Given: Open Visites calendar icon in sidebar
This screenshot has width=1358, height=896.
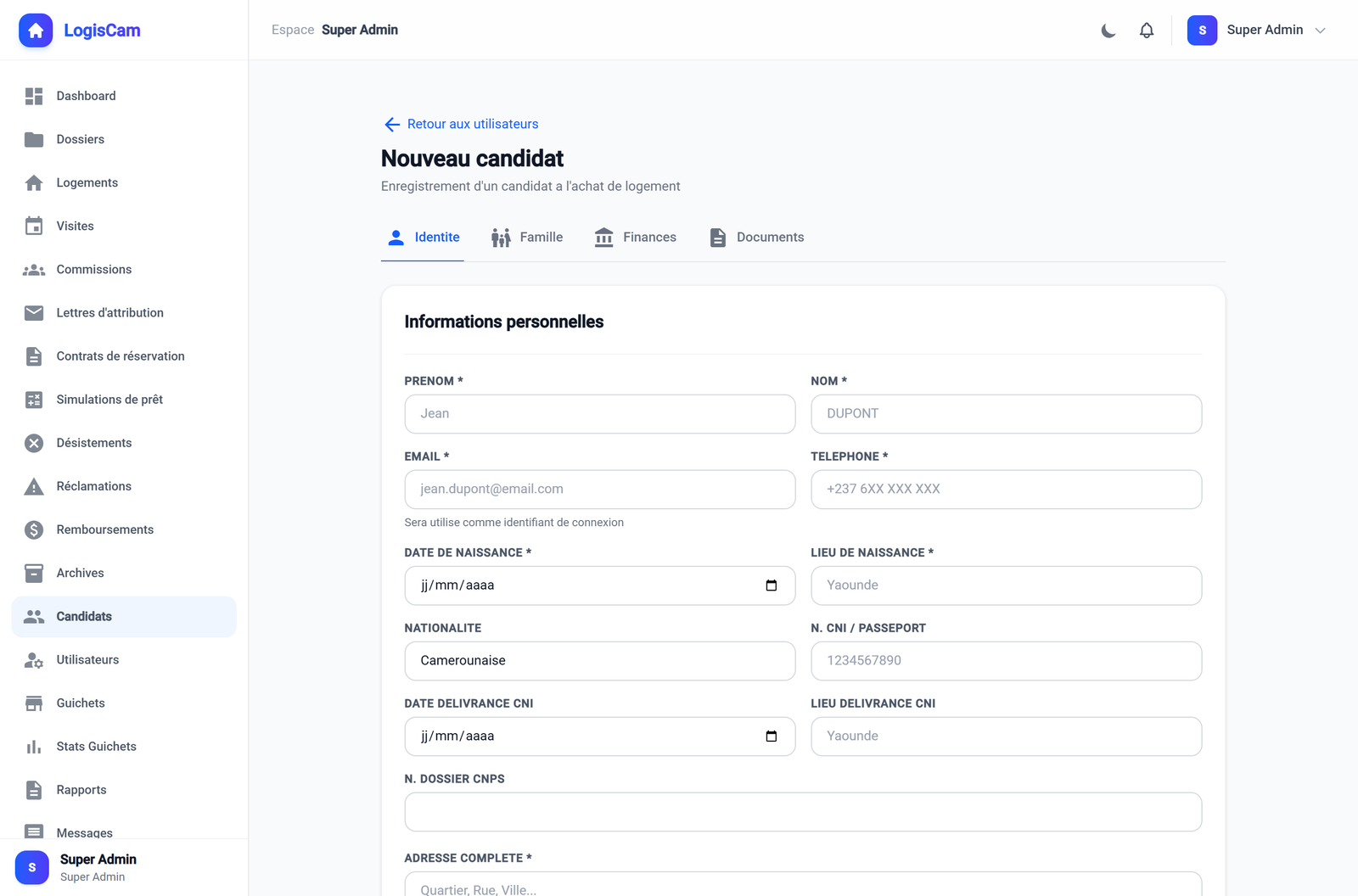Looking at the screenshot, I should pos(34,226).
